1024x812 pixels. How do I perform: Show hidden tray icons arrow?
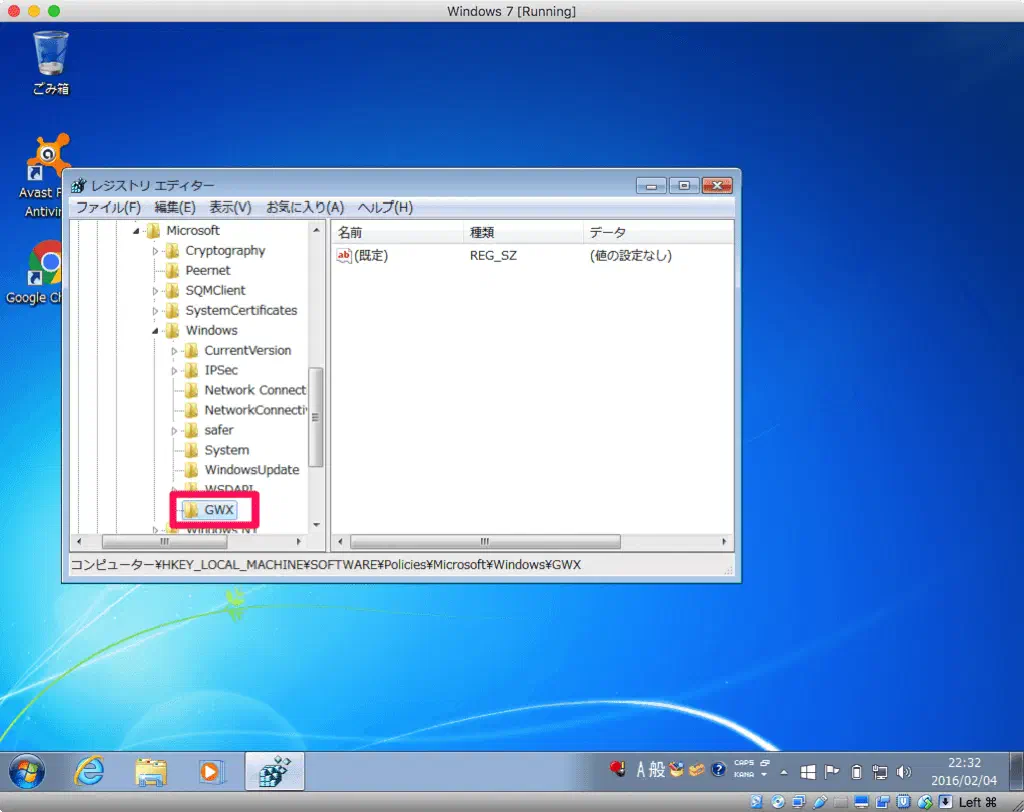(x=784, y=772)
